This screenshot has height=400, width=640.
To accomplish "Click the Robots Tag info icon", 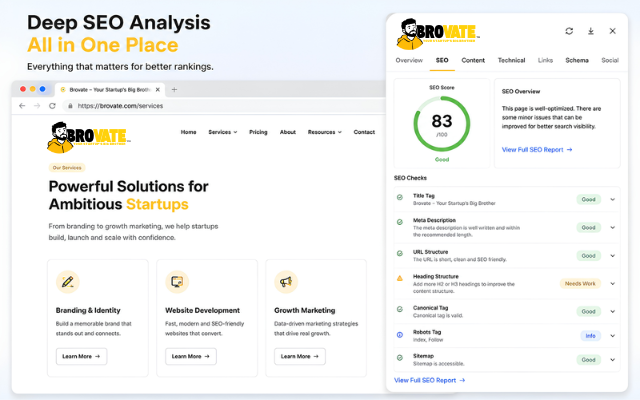I will coord(400,335).
